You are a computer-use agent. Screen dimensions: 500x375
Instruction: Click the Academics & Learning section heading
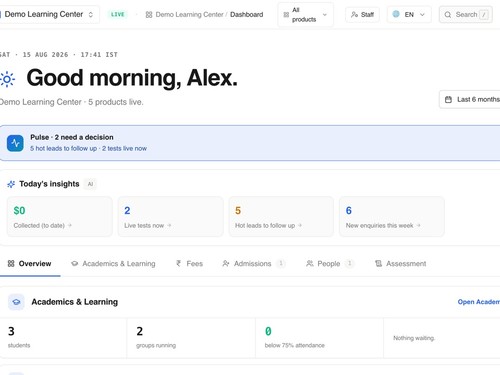click(75, 302)
